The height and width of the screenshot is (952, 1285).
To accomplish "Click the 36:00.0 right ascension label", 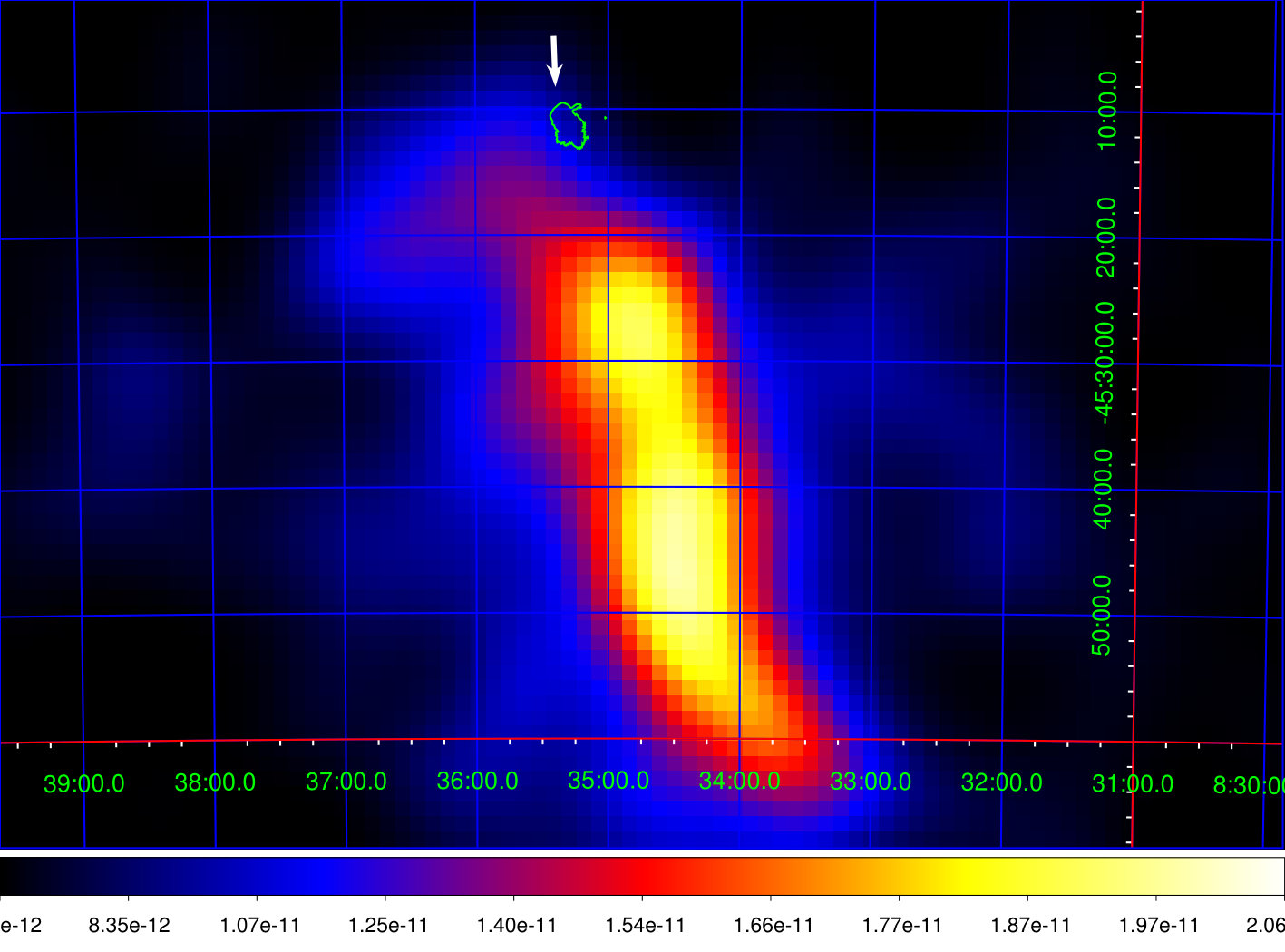I will tap(477, 781).
